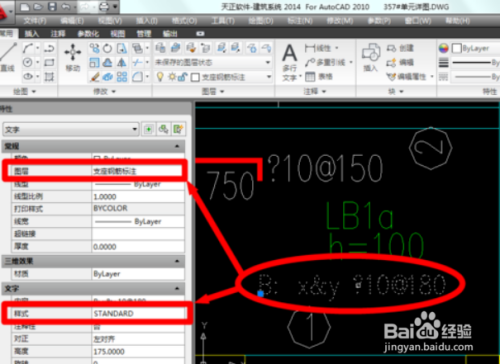Click the 样式 STANDARD value field

138,313
